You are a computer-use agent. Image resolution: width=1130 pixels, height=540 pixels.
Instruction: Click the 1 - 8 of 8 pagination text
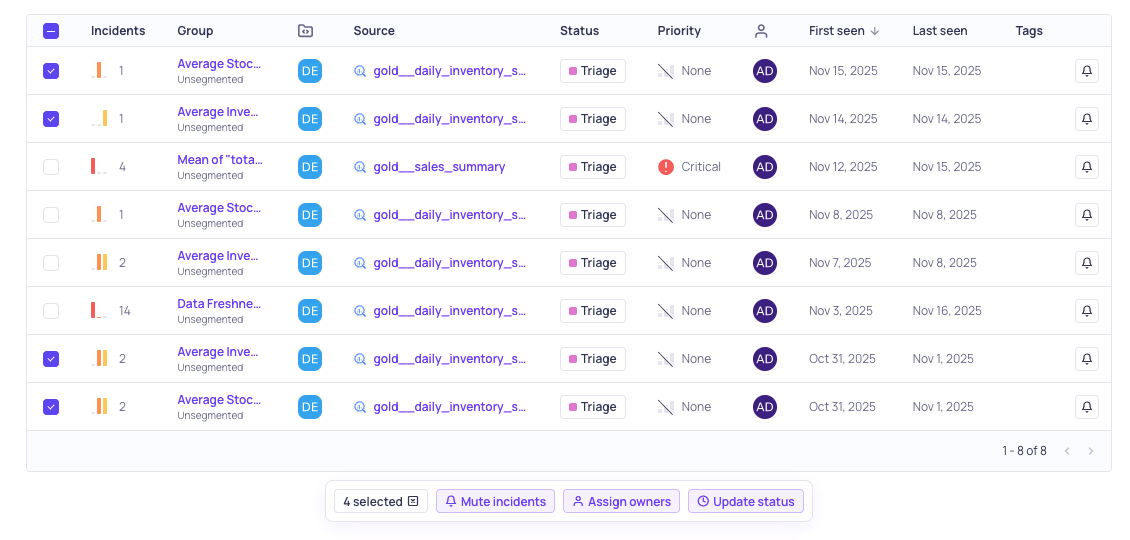pos(1024,451)
